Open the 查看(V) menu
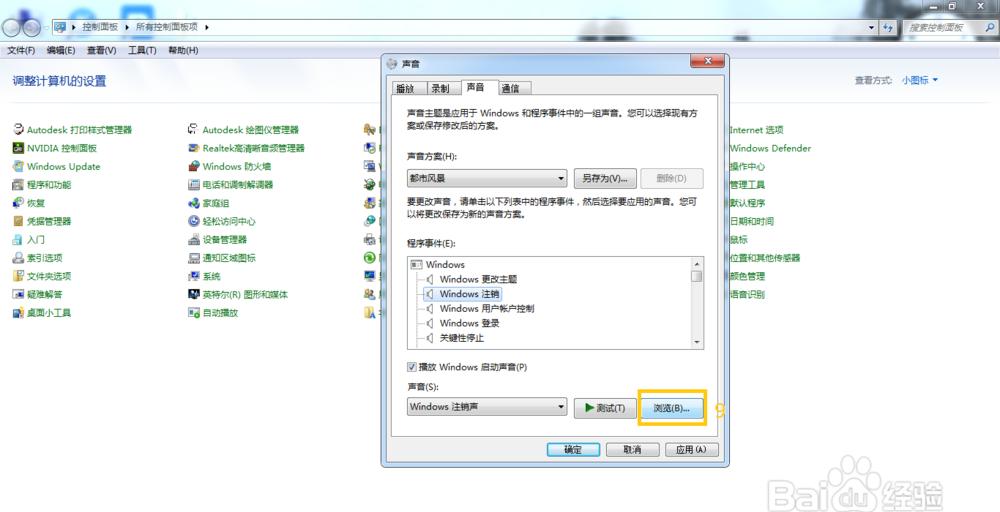Image resolution: width=1000 pixels, height=512 pixels. click(x=101, y=50)
